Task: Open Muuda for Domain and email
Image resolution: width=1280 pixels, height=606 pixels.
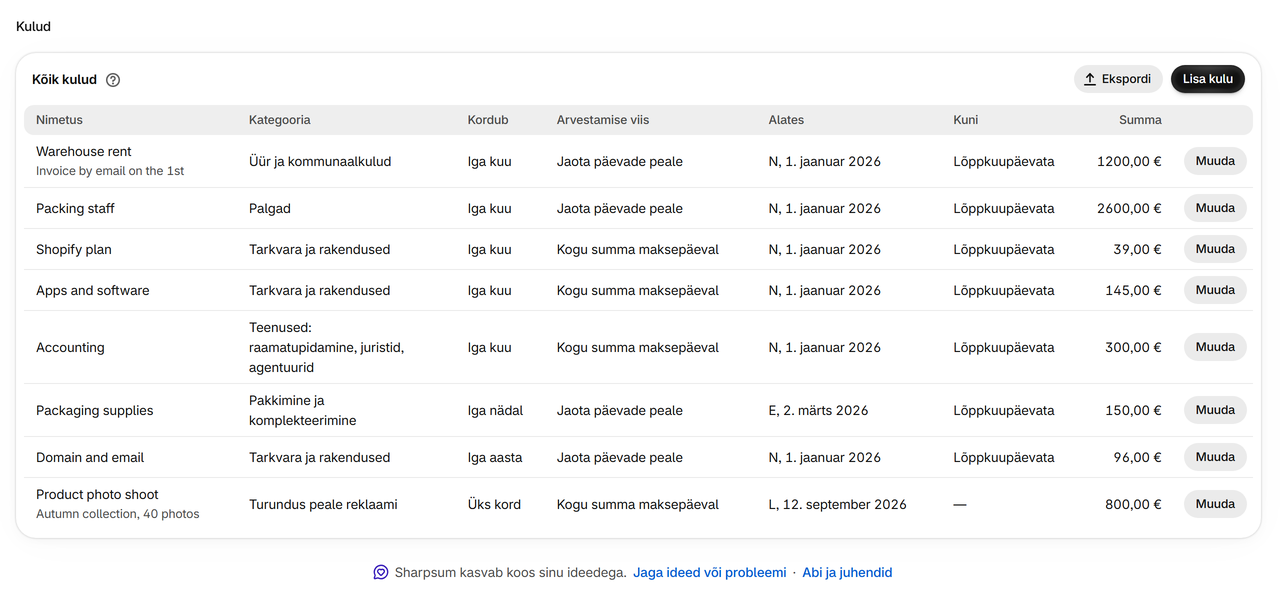Action: click(x=1215, y=457)
